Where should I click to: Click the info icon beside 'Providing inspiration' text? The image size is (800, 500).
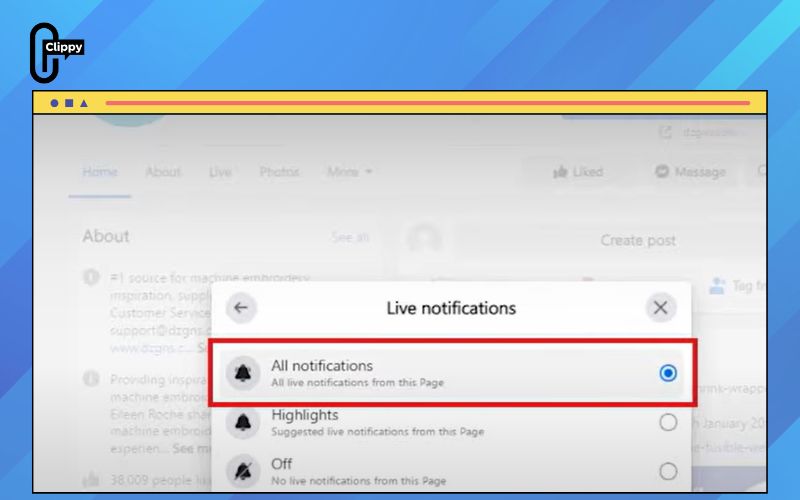pyautogui.click(x=91, y=379)
